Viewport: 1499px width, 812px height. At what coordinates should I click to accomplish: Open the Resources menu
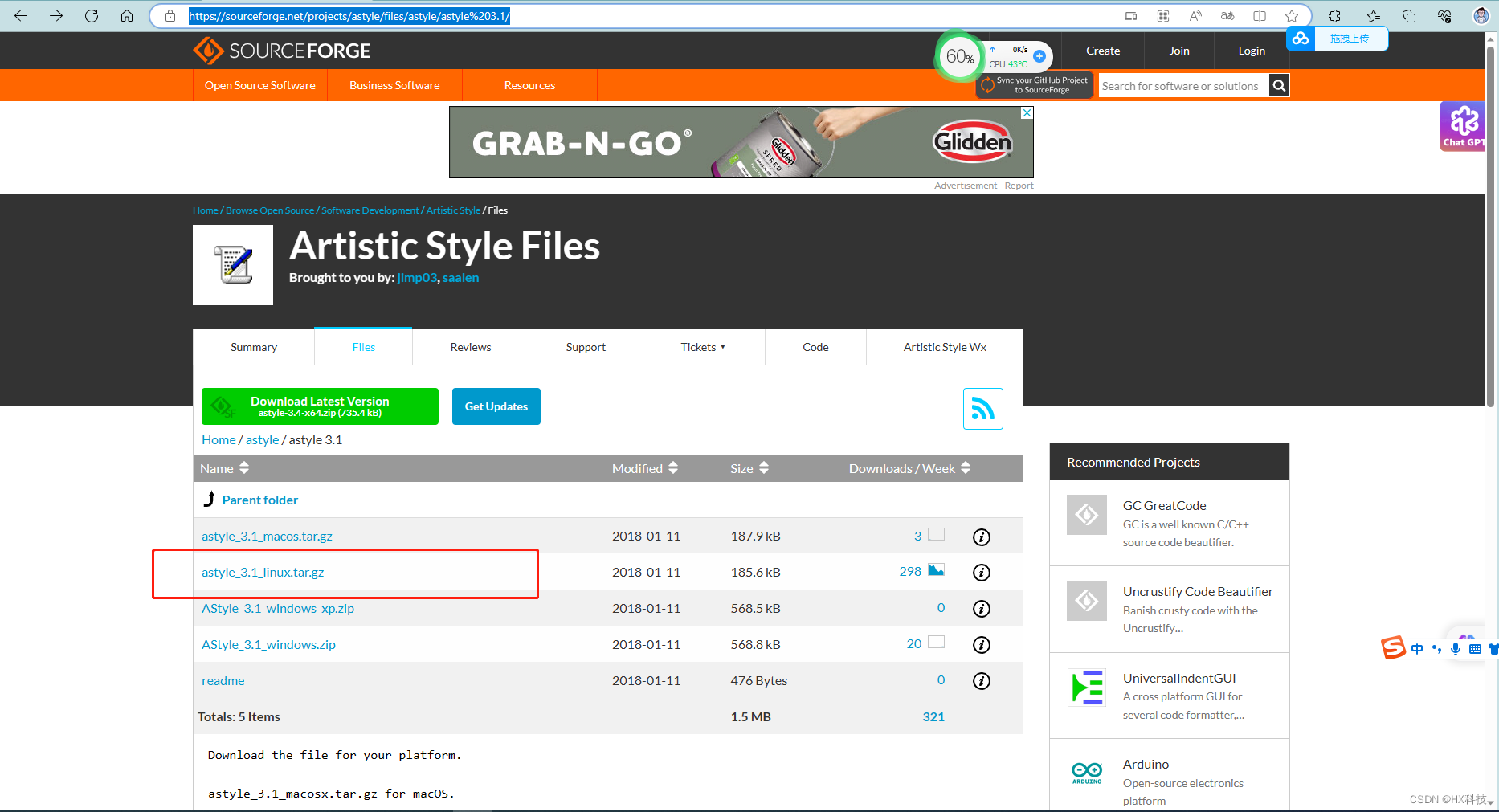[x=529, y=85]
